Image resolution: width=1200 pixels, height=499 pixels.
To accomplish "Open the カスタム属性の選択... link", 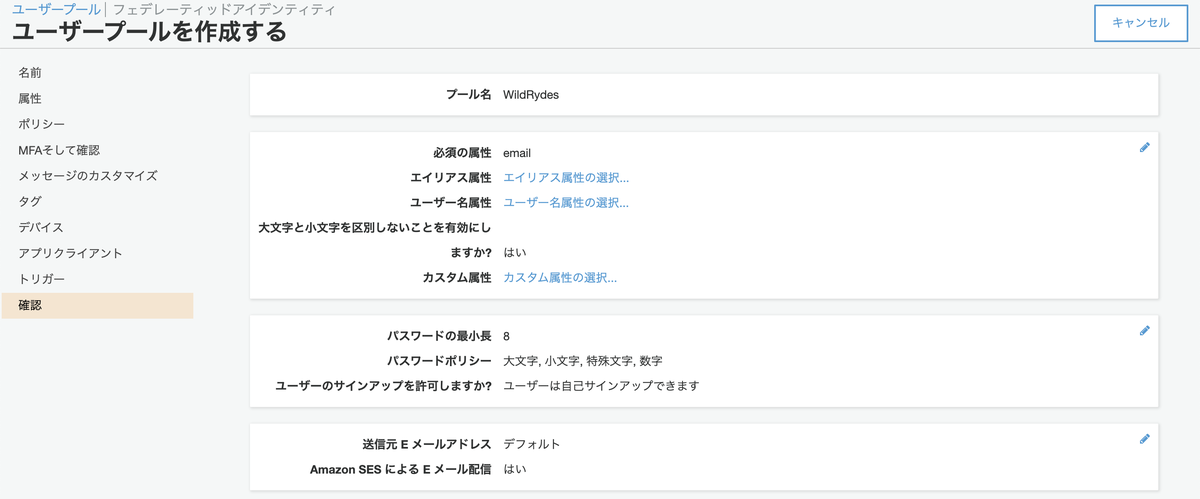I will (x=560, y=278).
